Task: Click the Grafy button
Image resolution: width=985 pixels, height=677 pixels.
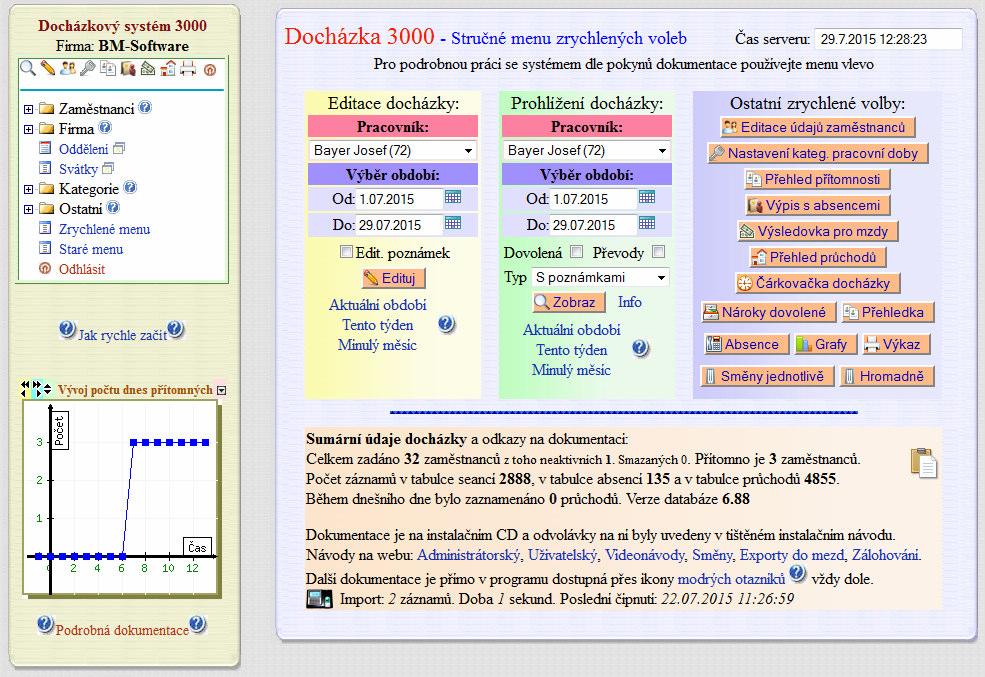Action: (824, 344)
